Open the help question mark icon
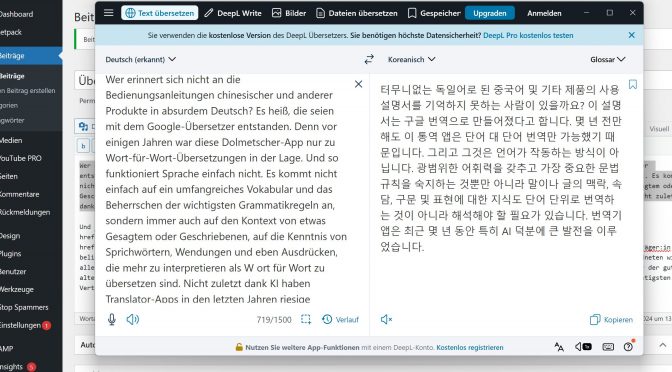672x372 pixels. (628, 347)
